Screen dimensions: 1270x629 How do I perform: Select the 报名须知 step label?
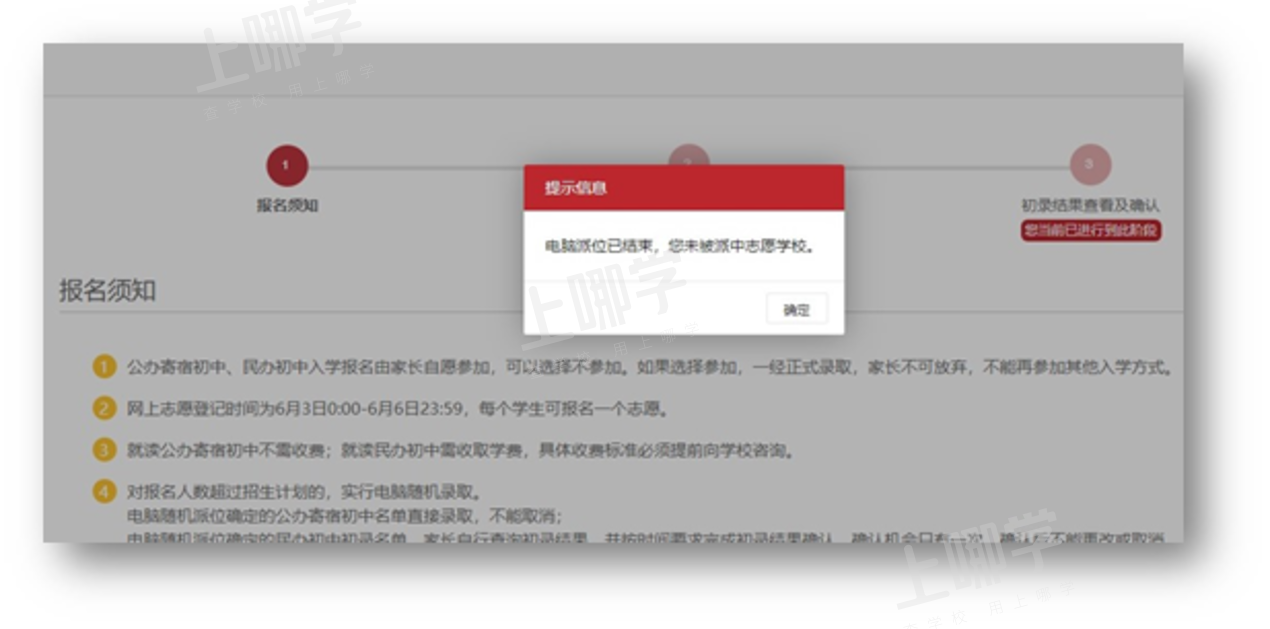287,203
